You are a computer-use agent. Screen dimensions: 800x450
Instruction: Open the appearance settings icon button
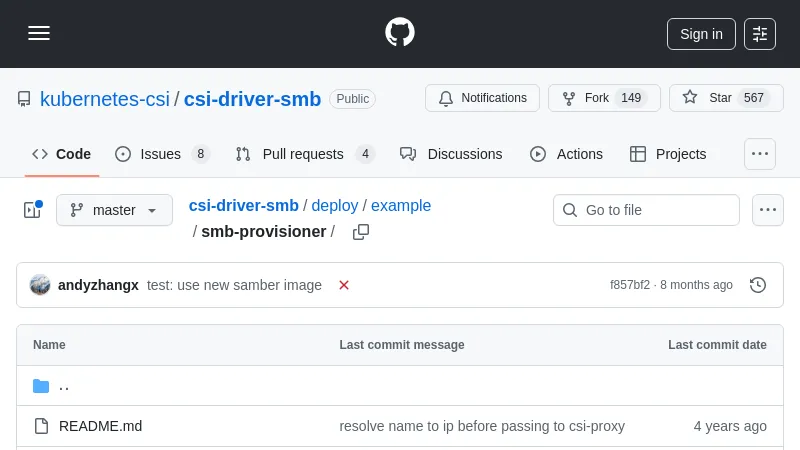tap(760, 33)
